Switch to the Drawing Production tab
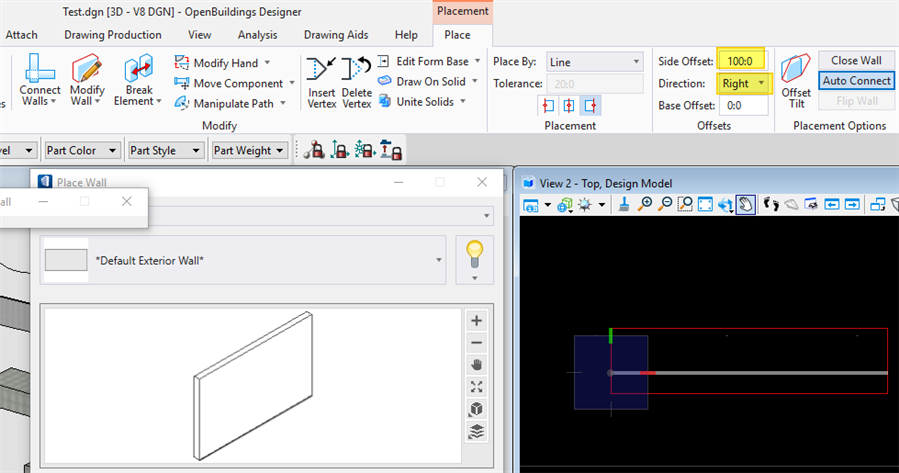899x473 pixels. coord(113,35)
